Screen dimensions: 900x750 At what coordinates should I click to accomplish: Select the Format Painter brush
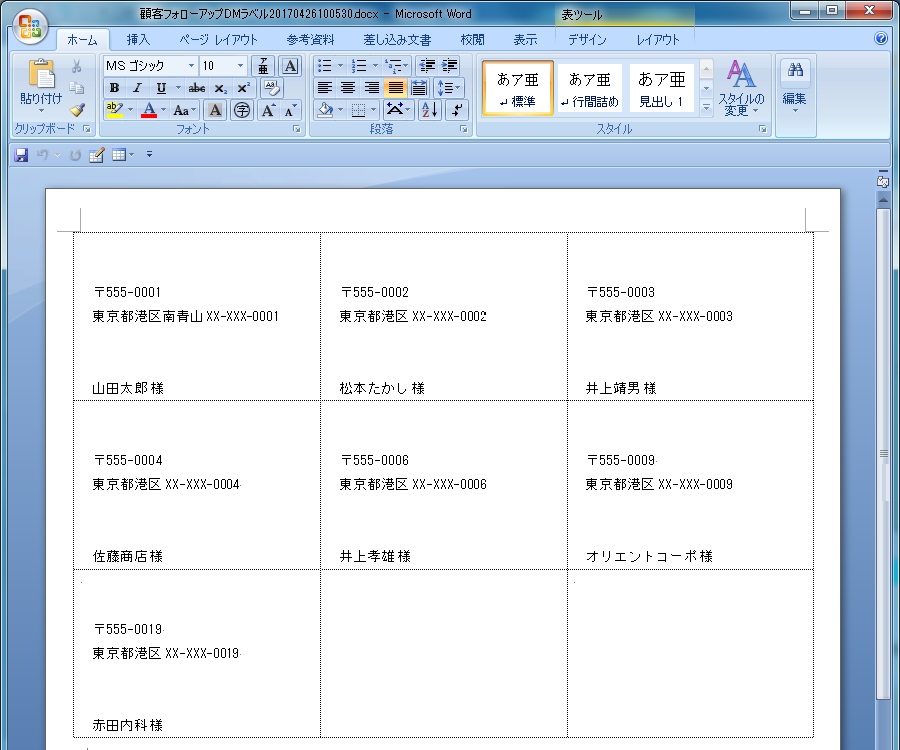(x=77, y=110)
